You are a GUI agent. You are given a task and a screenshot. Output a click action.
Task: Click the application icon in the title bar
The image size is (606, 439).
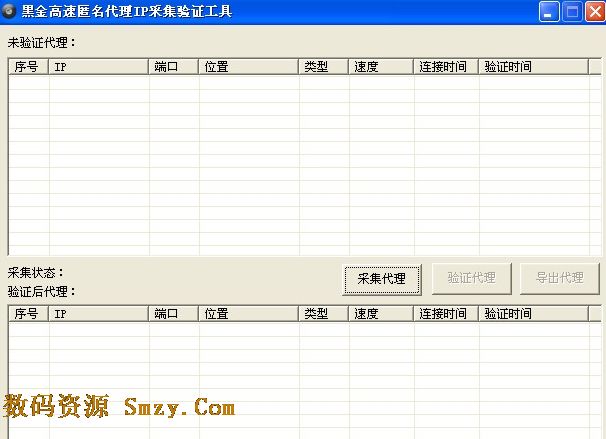[9, 11]
